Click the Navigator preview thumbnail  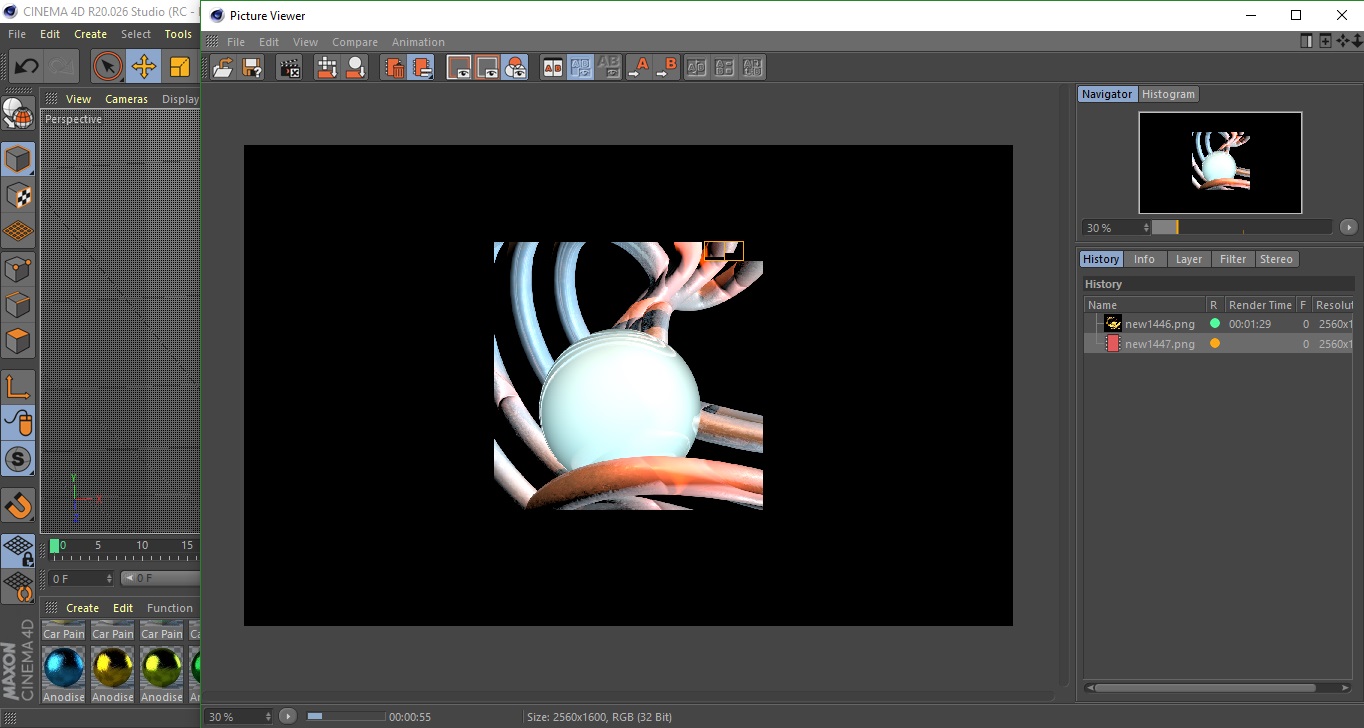point(1220,162)
